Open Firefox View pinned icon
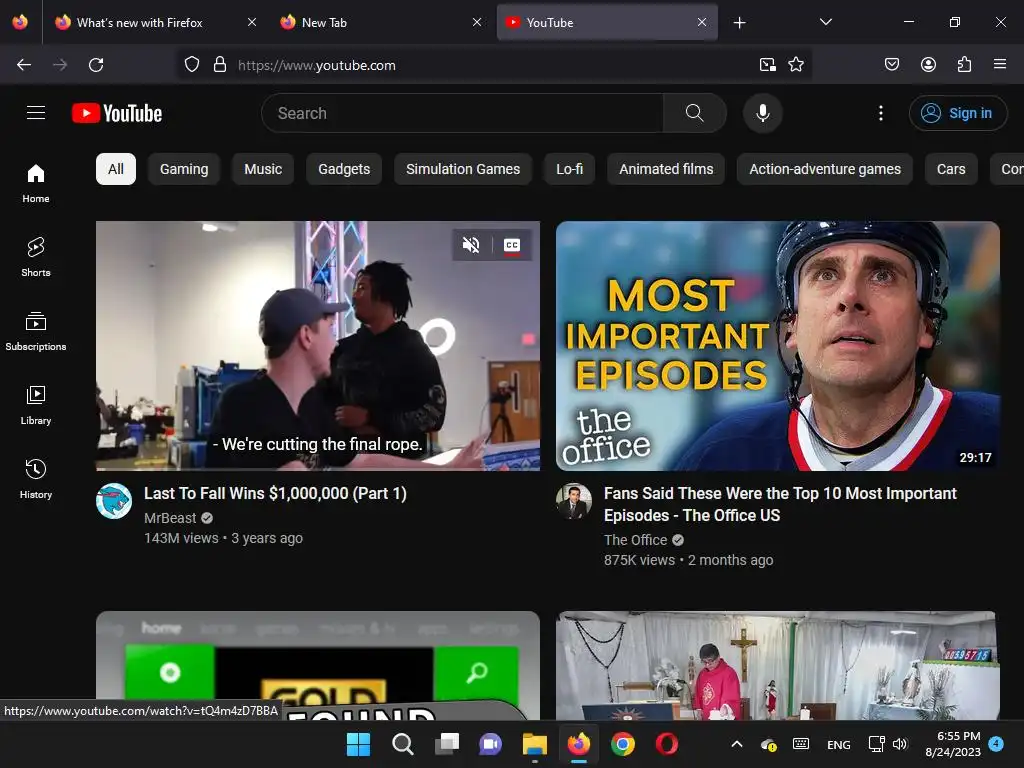The width and height of the screenshot is (1024, 768). click(20, 22)
